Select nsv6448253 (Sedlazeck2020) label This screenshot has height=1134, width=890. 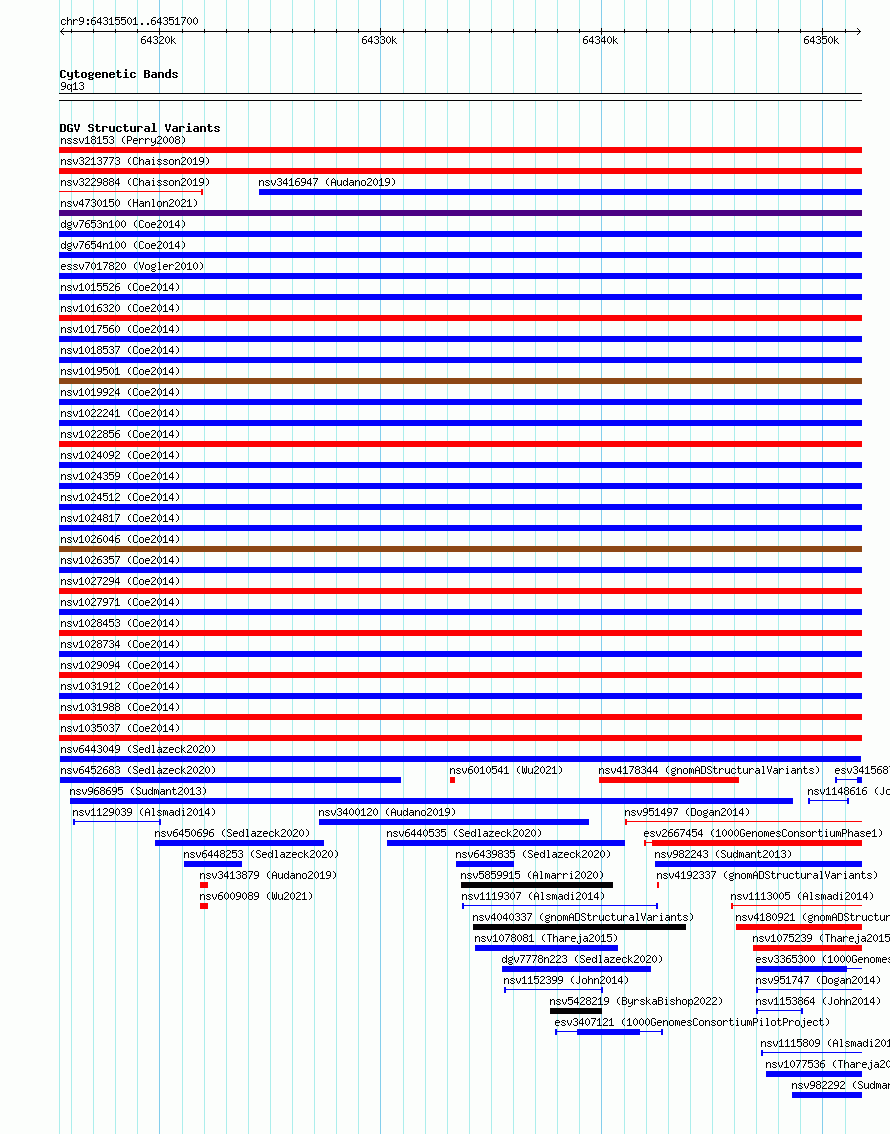click(261, 853)
